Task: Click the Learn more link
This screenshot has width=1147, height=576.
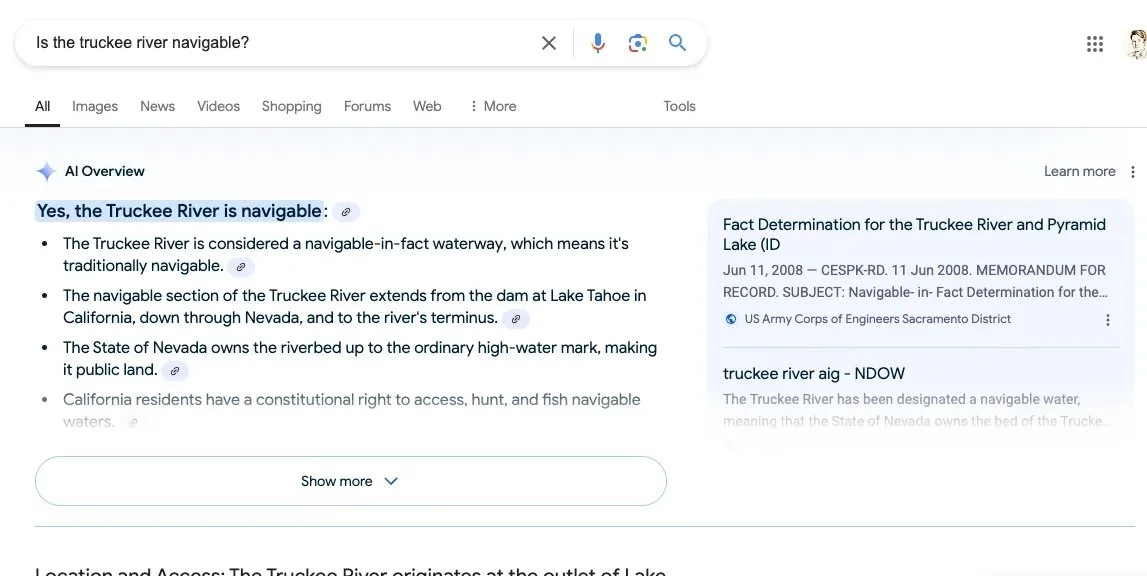Action: 1079,172
